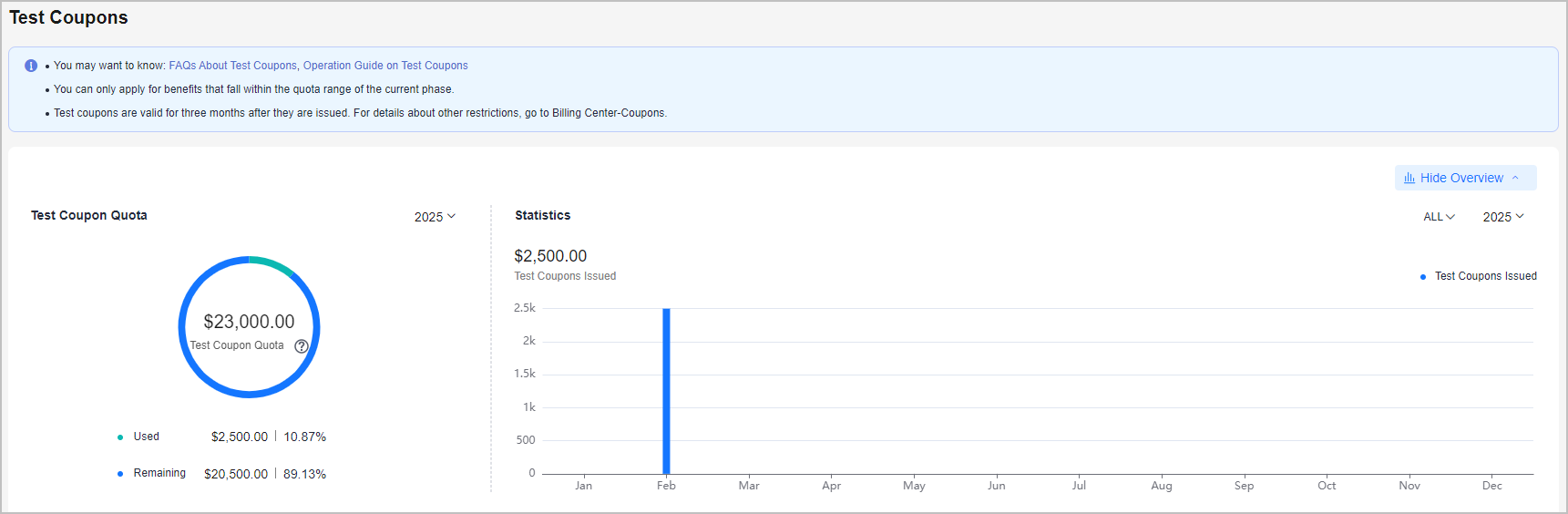
Task: Click the bar chart icon beside Hide Overview
Action: coord(1409,178)
